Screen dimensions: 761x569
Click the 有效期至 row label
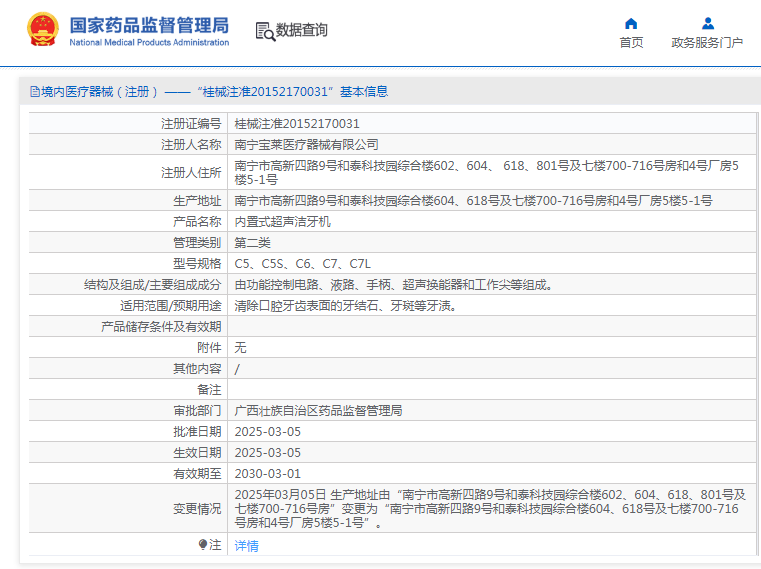click(x=197, y=473)
